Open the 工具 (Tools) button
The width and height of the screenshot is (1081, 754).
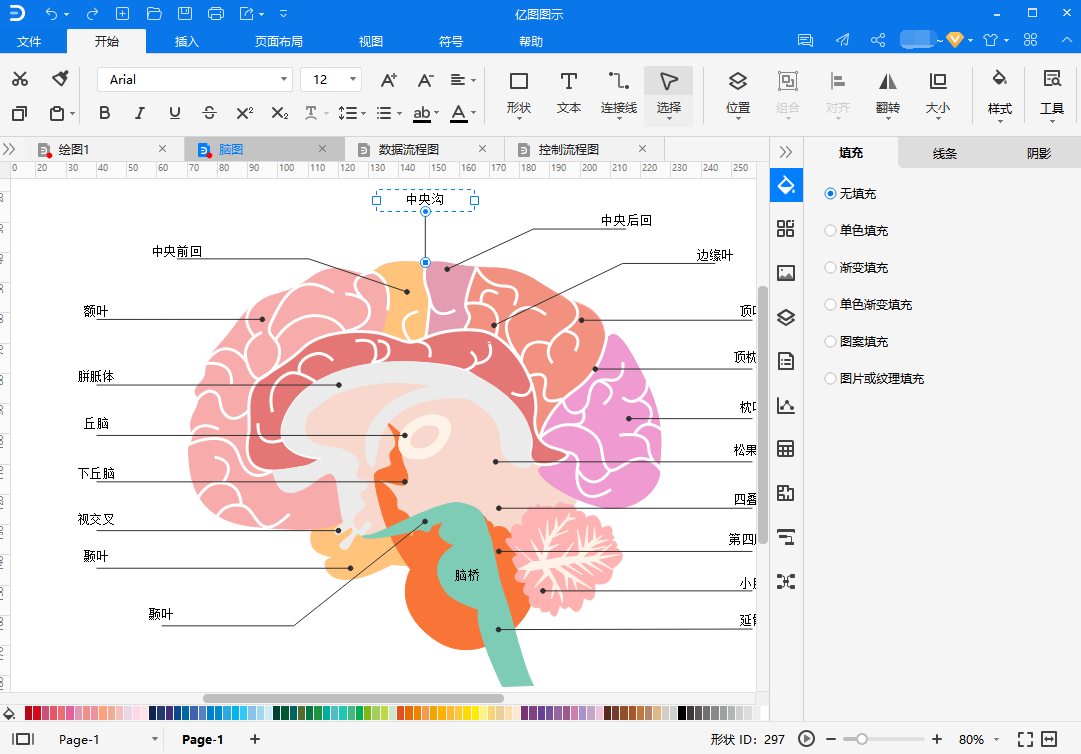click(x=1051, y=95)
